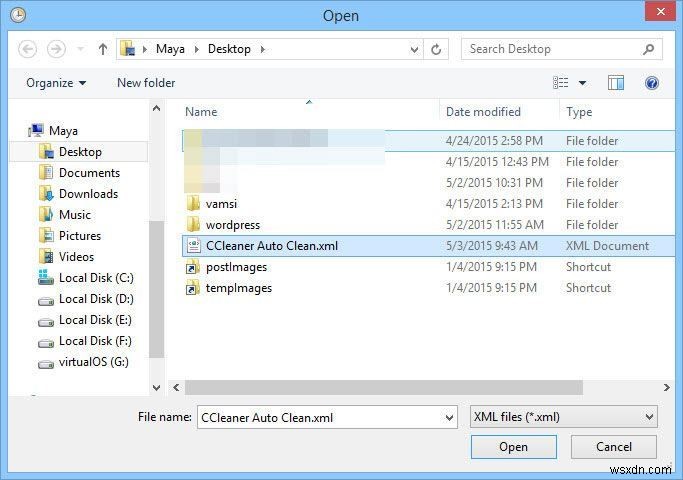Select Local Disk (D:) drive

point(96,299)
